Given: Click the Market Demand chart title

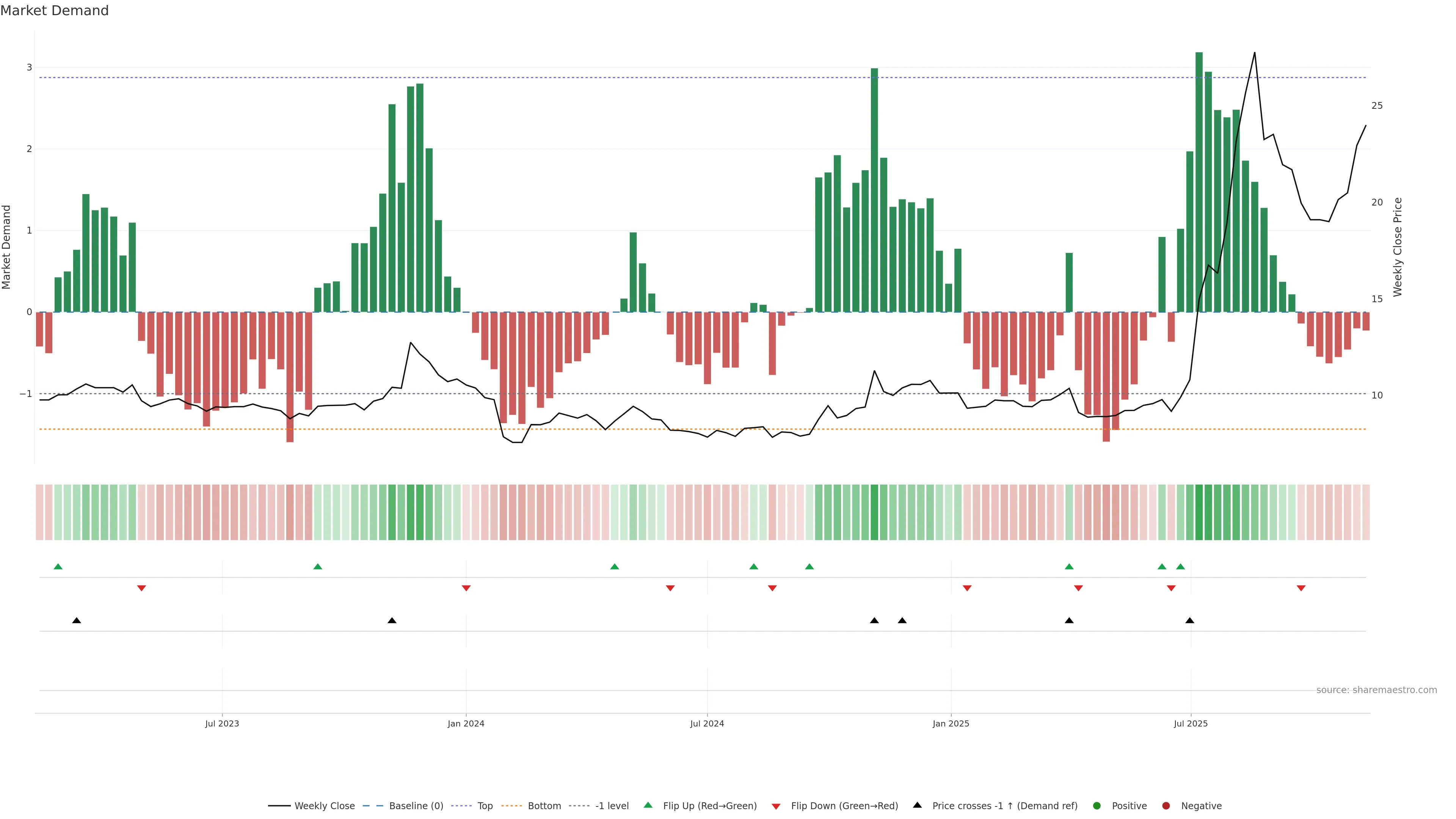Looking at the screenshot, I should (x=55, y=11).
